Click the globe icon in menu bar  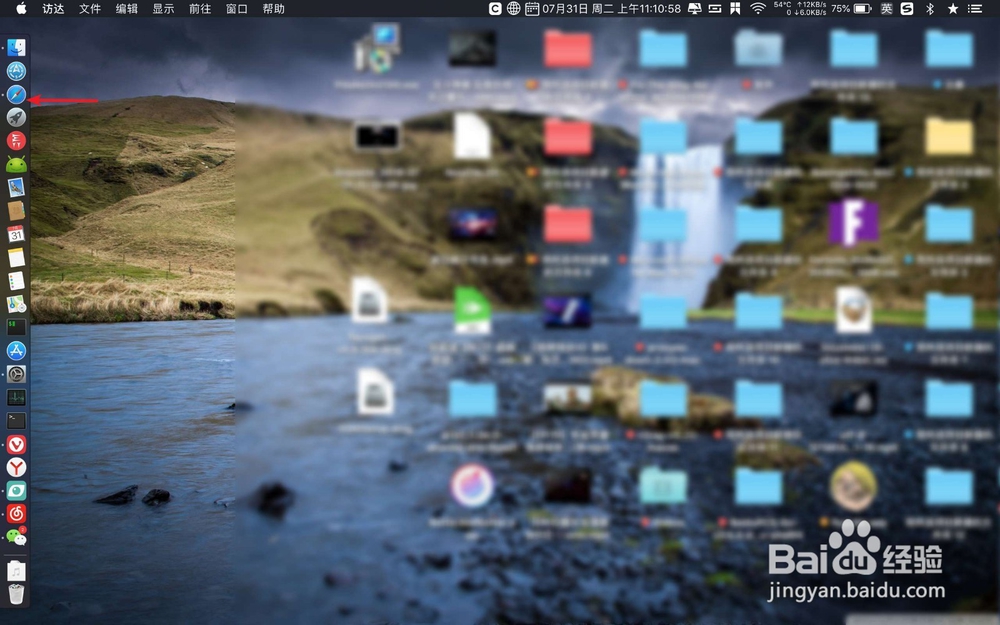tap(513, 8)
